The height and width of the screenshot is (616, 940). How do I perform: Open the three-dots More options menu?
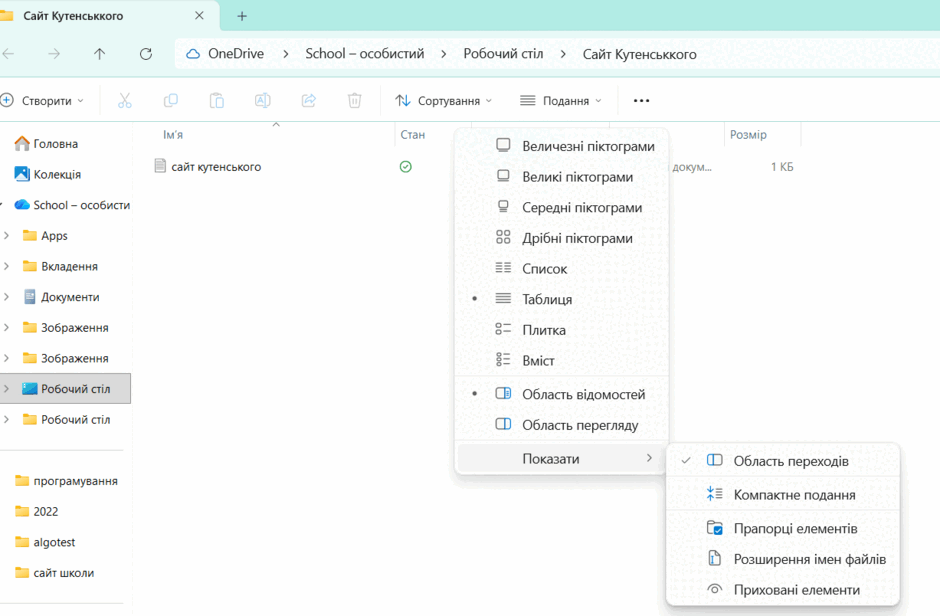tap(641, 101)
